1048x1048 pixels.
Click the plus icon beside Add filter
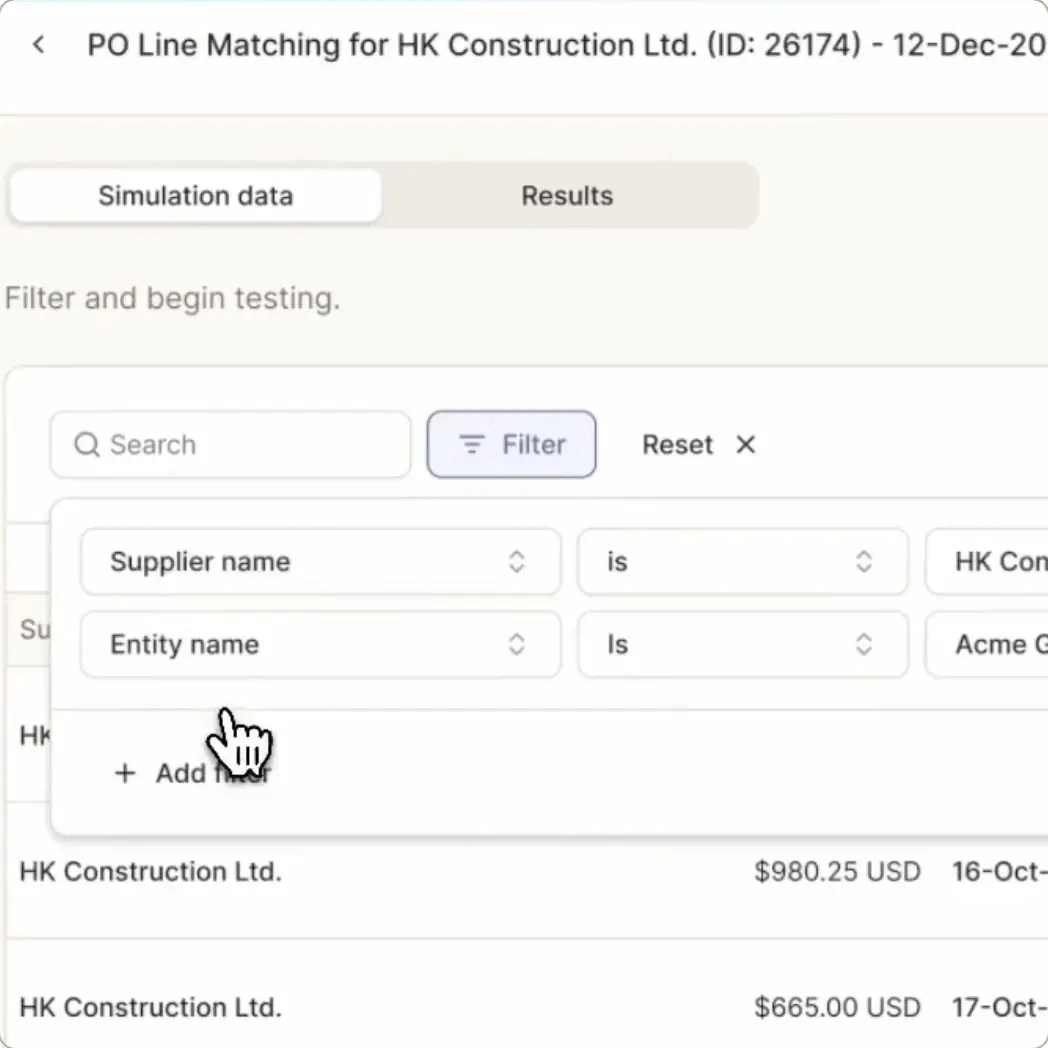click(x=125, y=773)
